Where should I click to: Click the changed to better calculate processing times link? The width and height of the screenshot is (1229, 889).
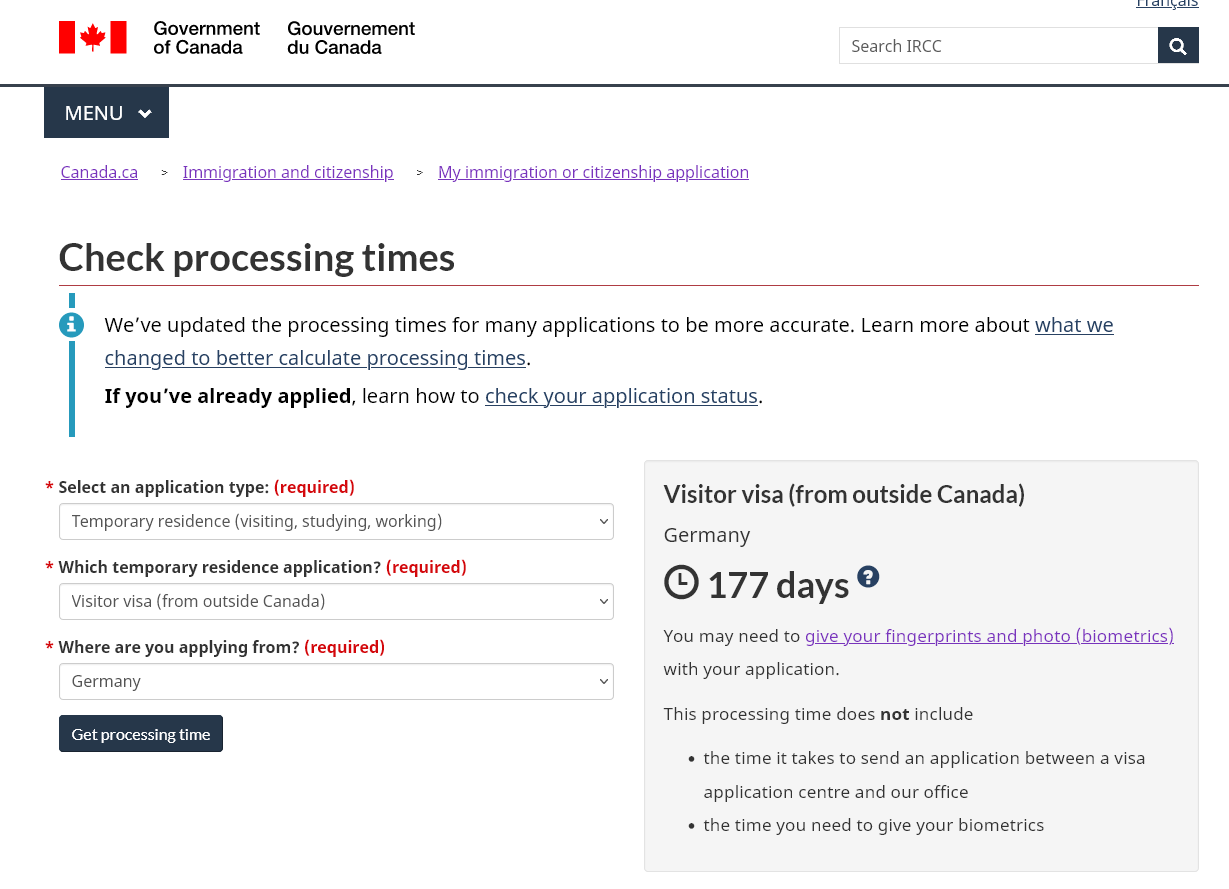[315, 358]
